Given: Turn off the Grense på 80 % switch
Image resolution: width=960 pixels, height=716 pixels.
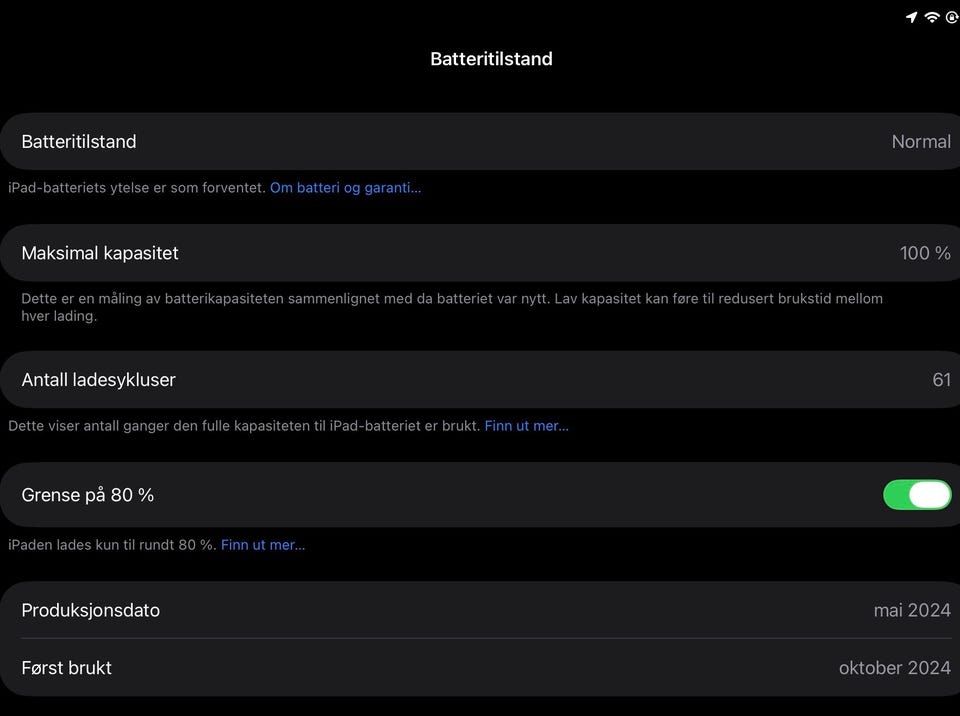Looking at the screenshot, I should (x=916, y=495).
